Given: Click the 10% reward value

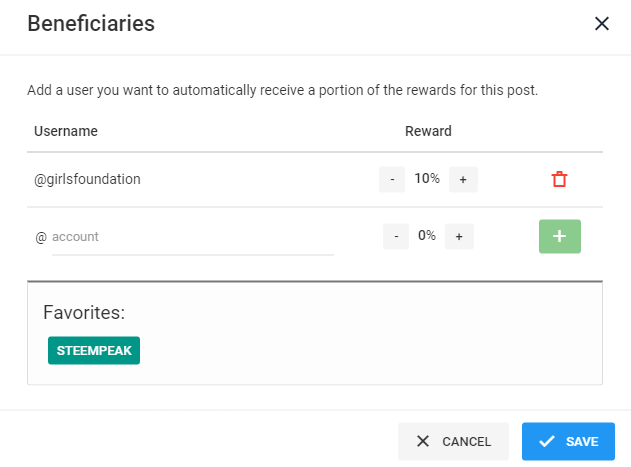Looking at the screenshot, I should tap(427, 179).
